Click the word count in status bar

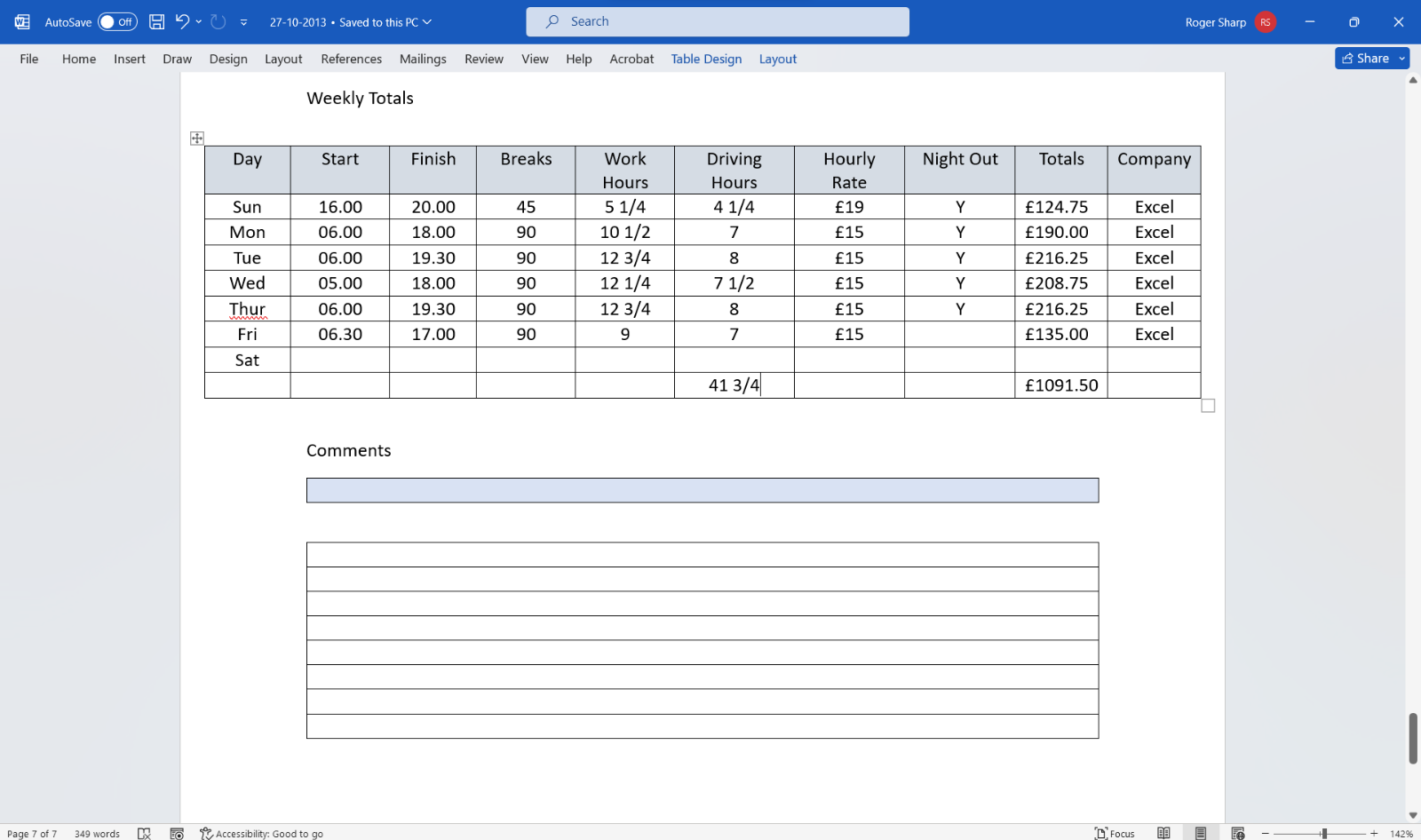coord(97,833)
